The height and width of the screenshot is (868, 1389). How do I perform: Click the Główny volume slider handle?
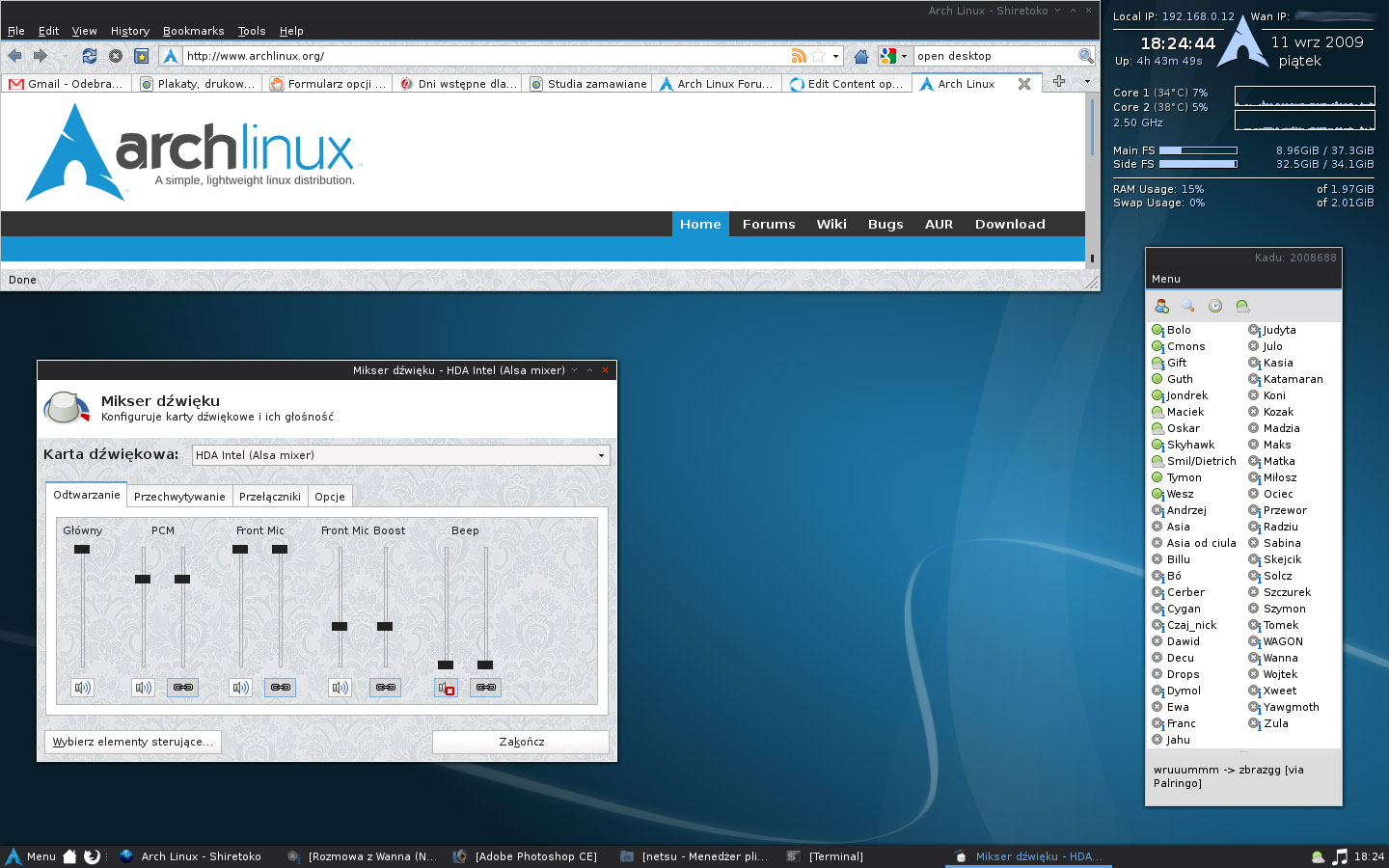[82, 550]
